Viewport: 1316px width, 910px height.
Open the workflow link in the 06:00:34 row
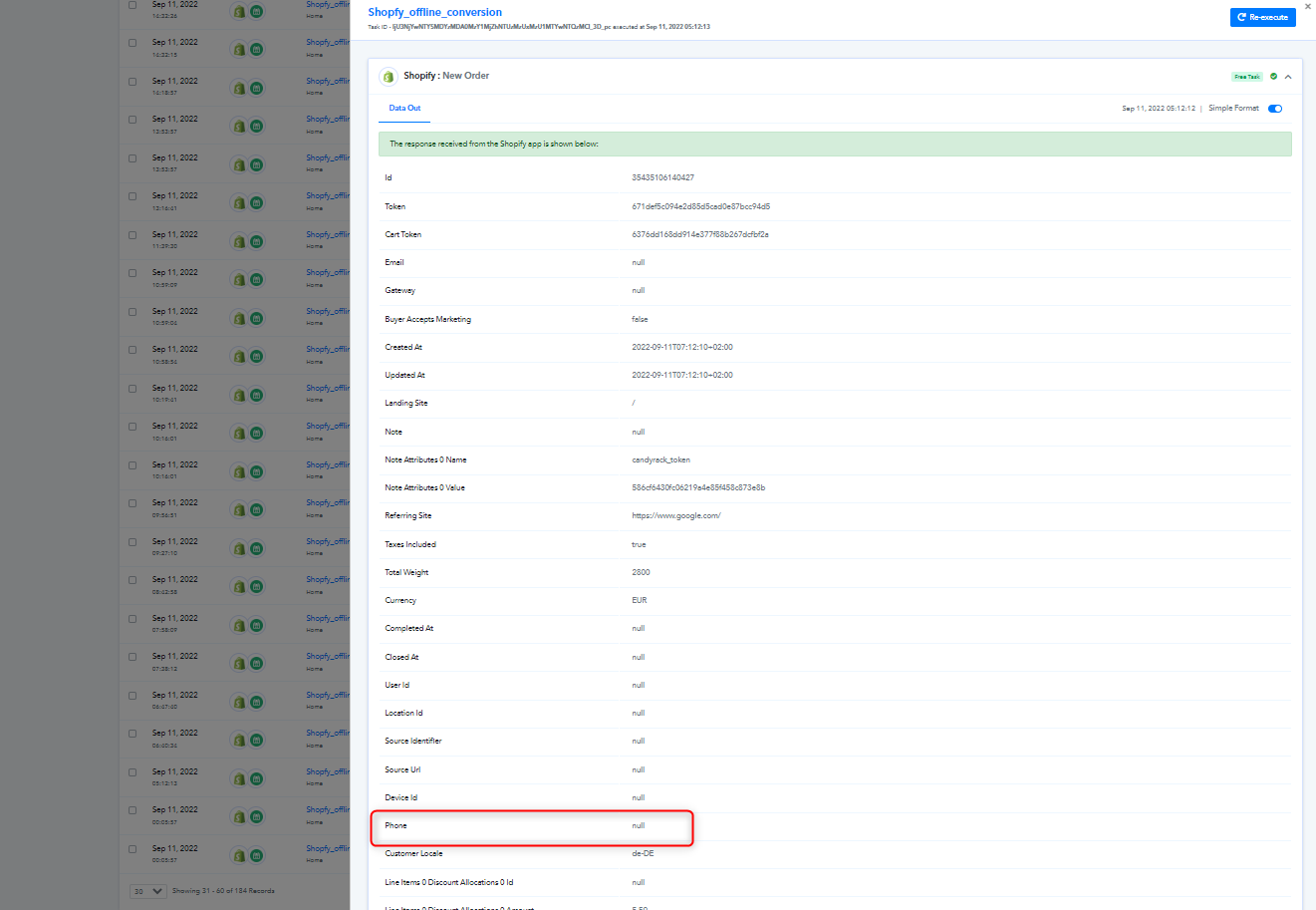coord(328,733)
